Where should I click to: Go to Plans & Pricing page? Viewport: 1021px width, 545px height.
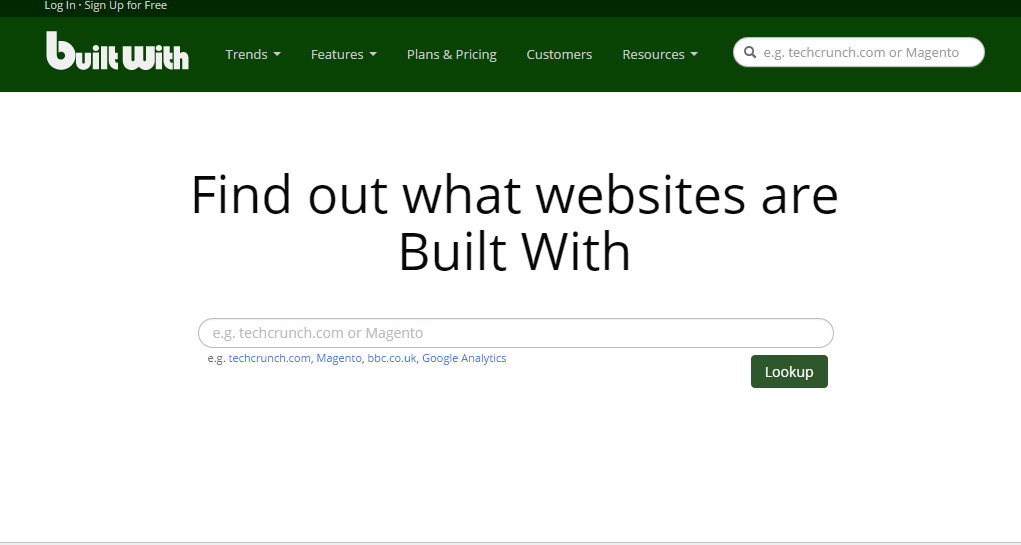pos(451,54)
